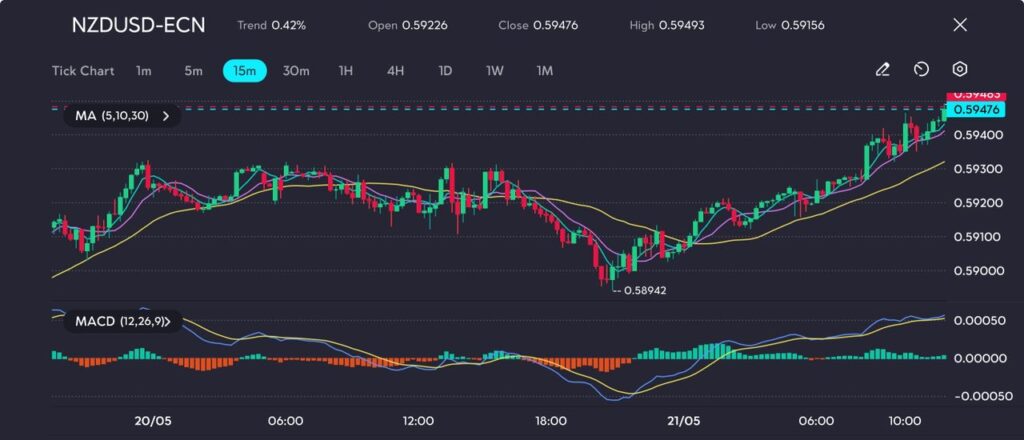Switch to Tick Chart view

pyautogui.click(x=82, y=71)
